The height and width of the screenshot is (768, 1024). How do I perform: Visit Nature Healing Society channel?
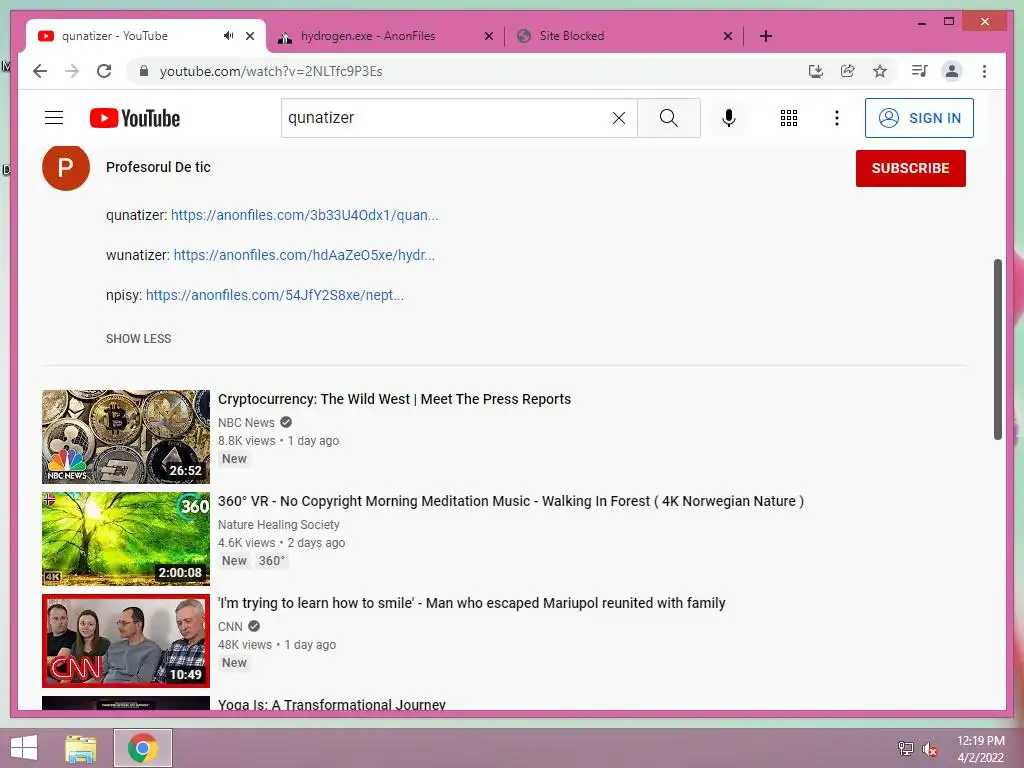coord(279,524)
